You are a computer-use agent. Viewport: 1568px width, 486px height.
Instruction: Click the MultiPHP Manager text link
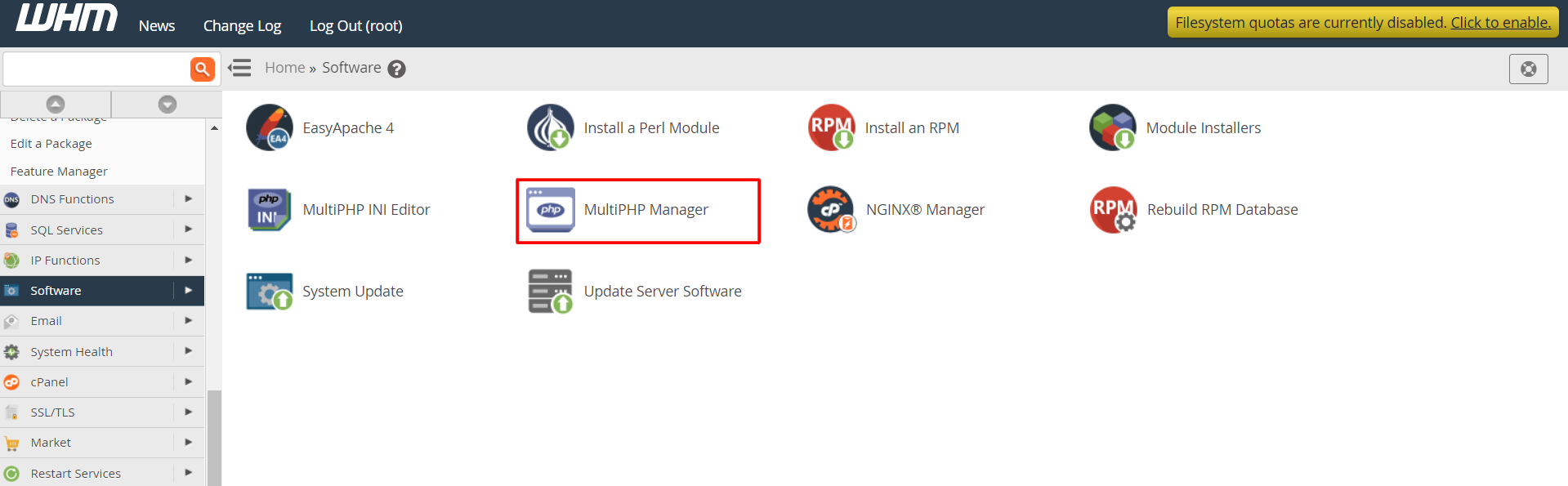[x=646, y=210]
